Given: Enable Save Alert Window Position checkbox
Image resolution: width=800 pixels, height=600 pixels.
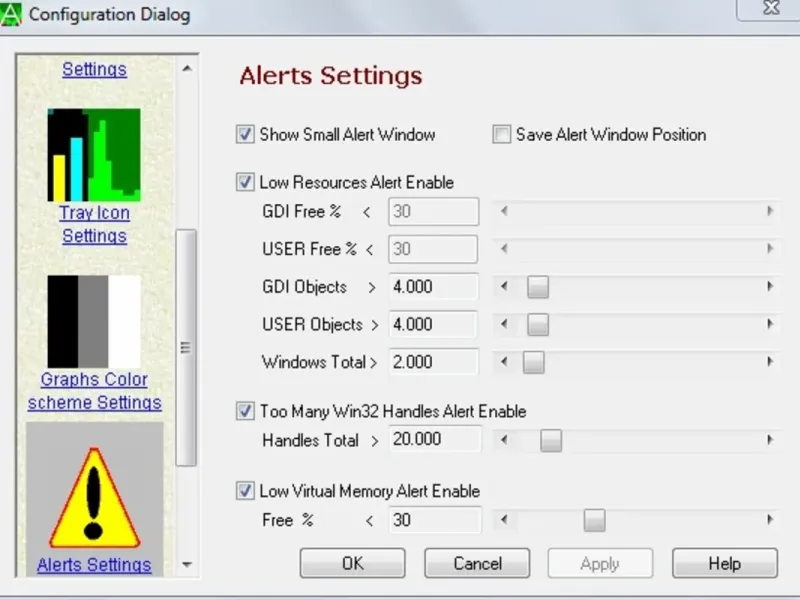Looking at the screenshot, I should [x=502, y=134].
